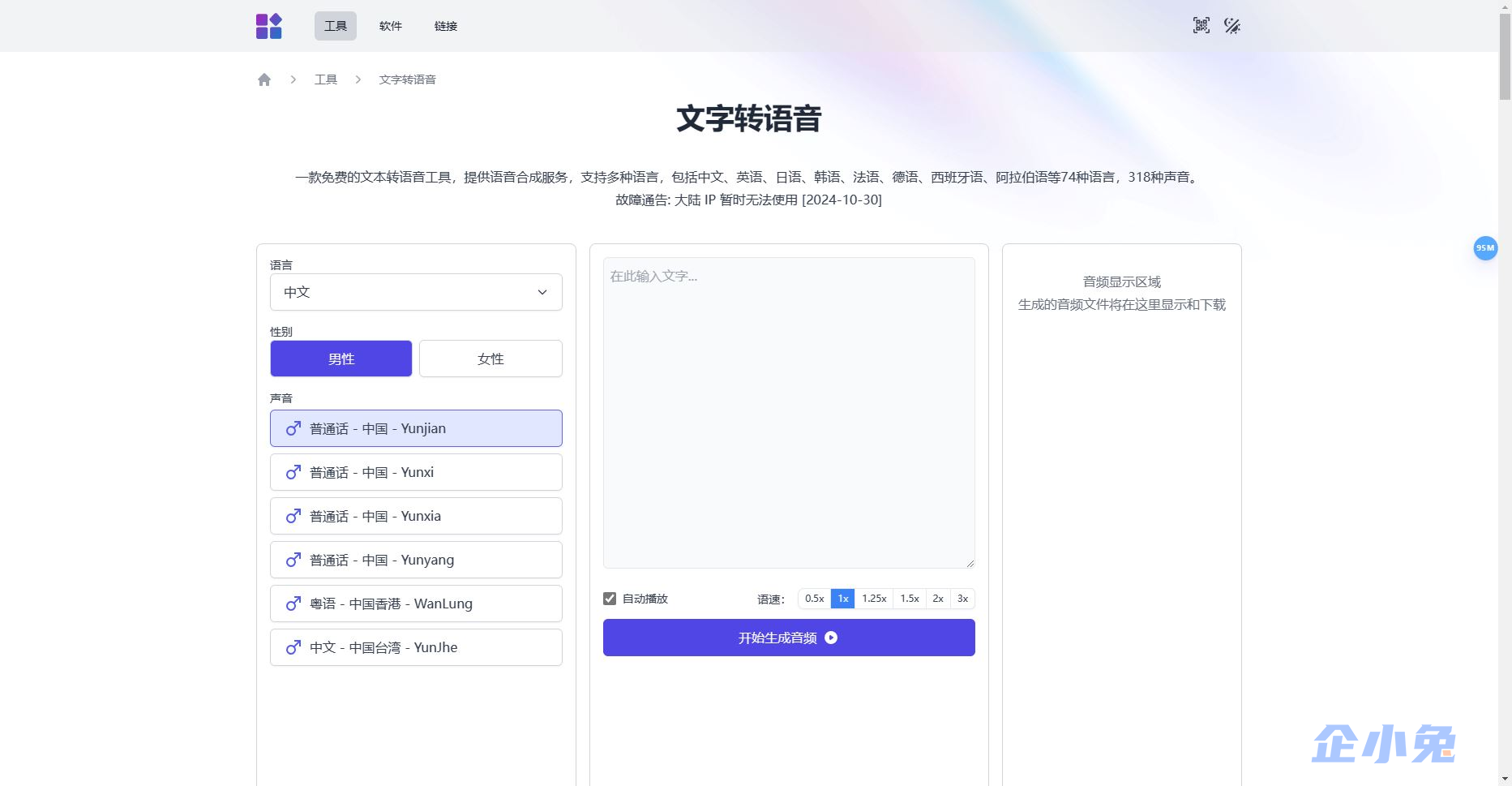The image size is (1512, 786).
Task: Open the 工具 navigation tab
Action: coord(336,26)
